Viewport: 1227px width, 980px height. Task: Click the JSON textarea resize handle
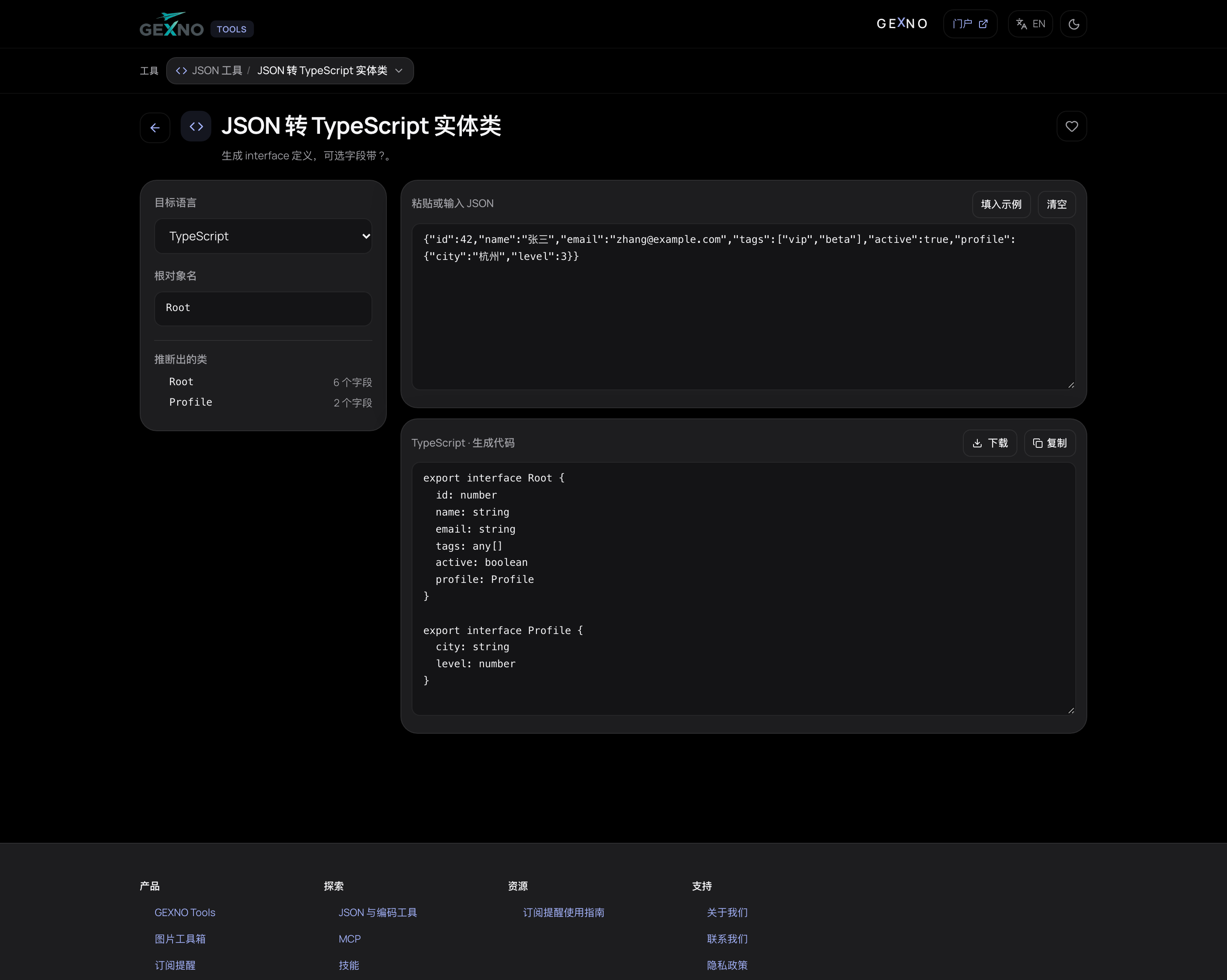tap(1071, 385)
